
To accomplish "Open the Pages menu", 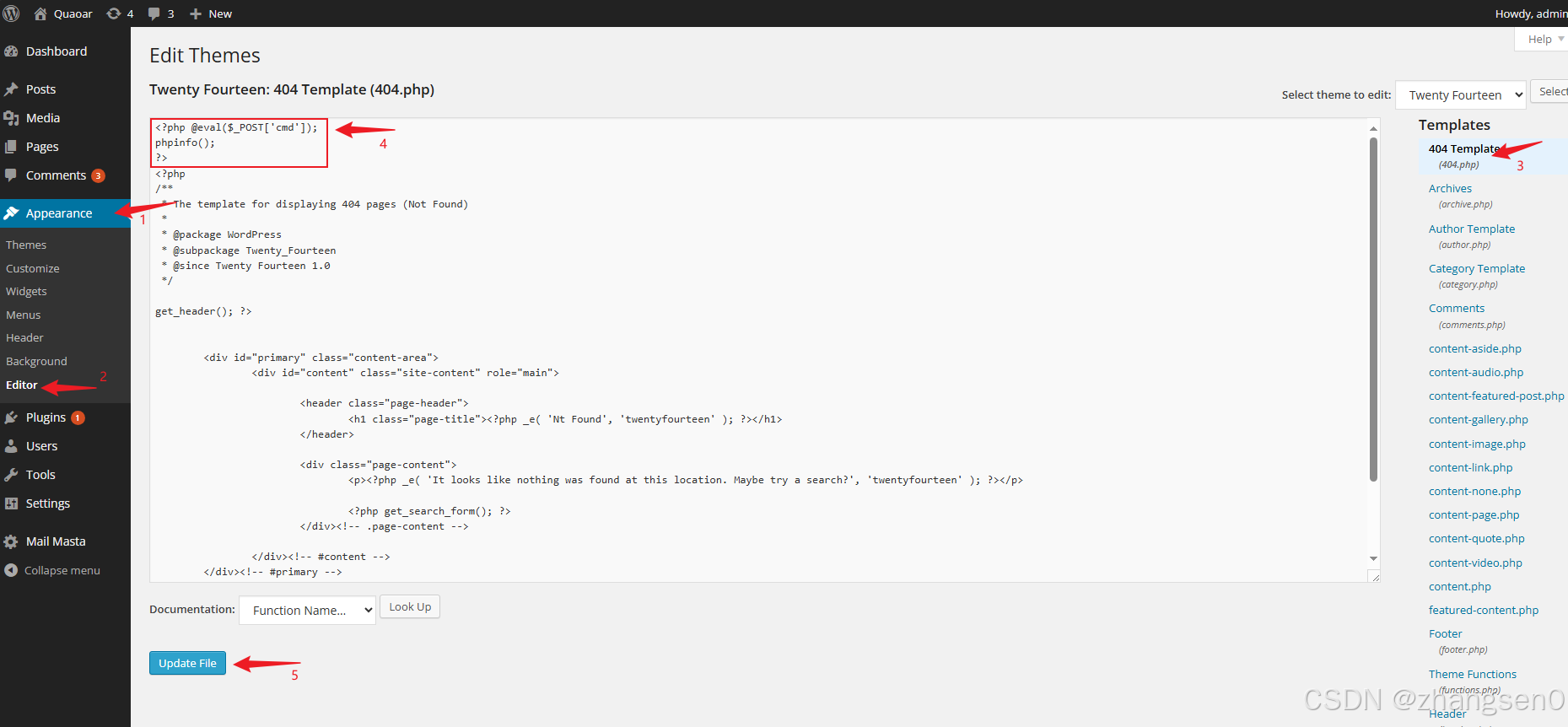I will click(42, 147).
